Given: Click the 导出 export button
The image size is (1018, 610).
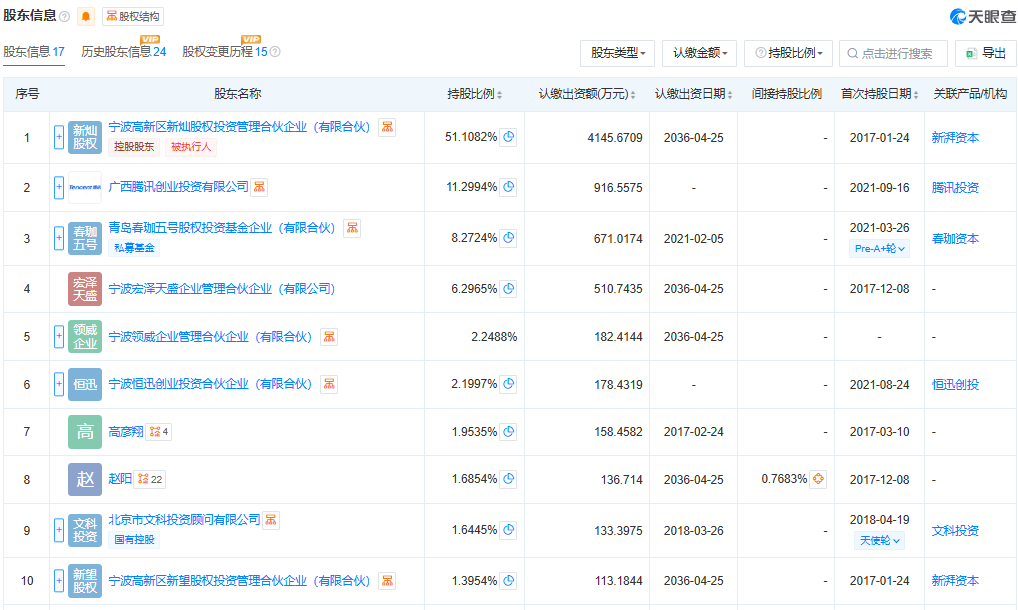Looking at the screenshot, I should click(x=986, y=53).
